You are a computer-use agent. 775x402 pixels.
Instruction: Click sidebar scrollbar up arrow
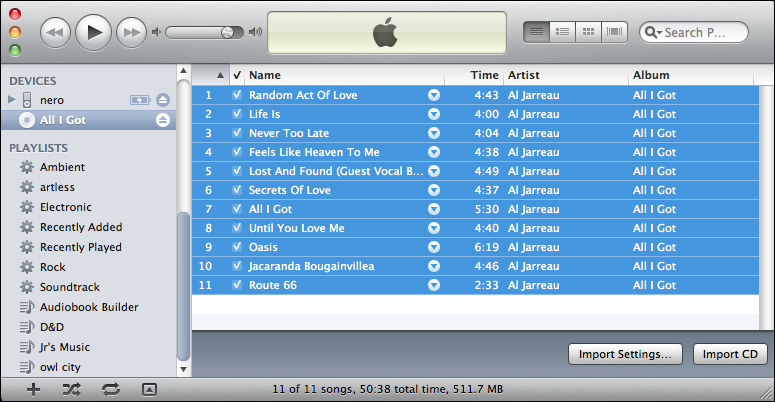click(x=183, y=71)
